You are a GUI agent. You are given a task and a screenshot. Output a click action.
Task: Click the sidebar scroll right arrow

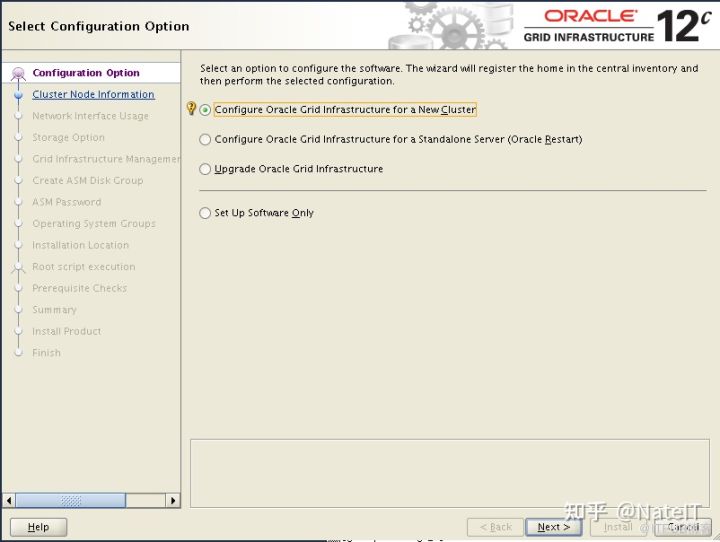coord(173,500)
